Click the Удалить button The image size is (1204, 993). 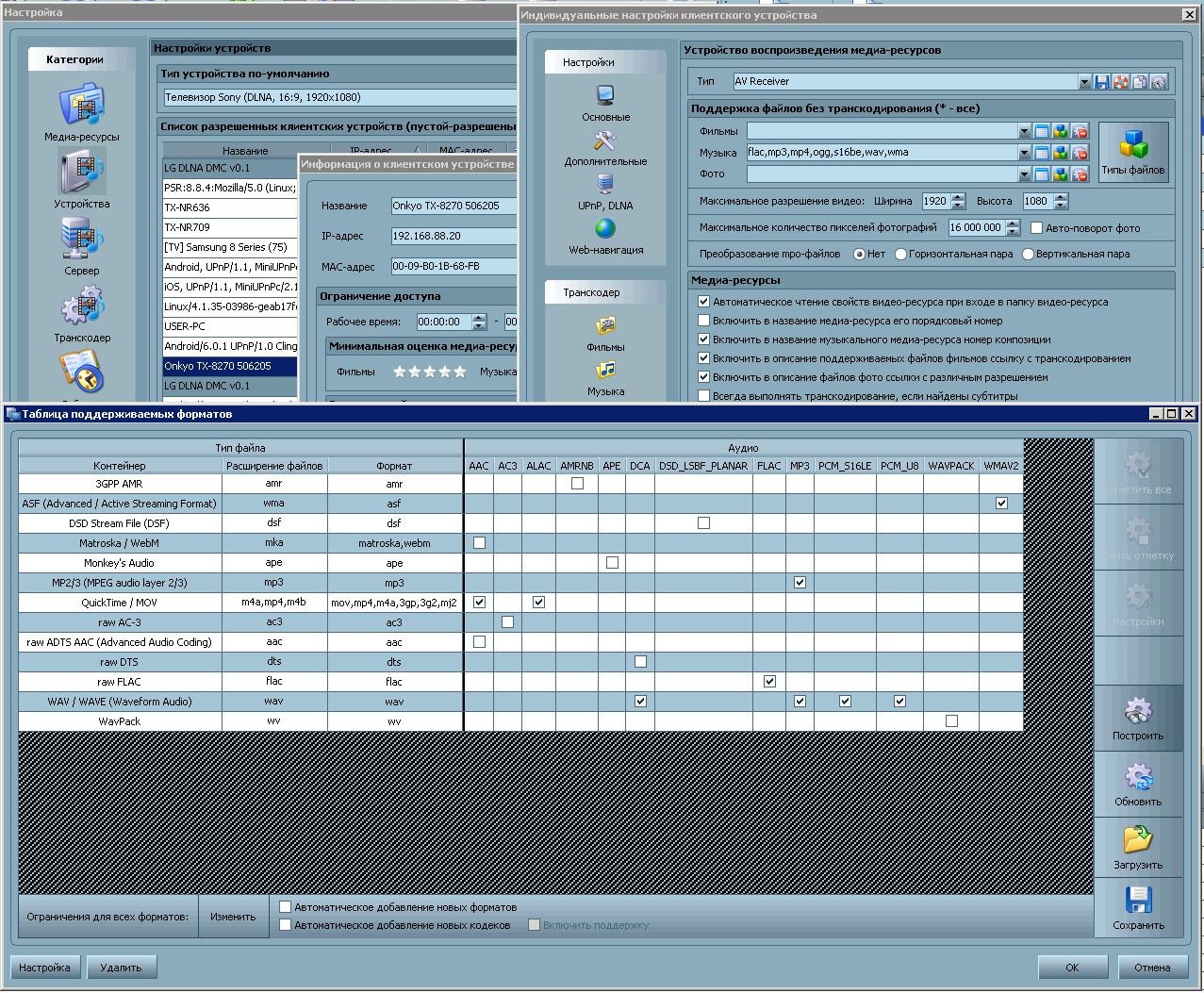(121, 968)
